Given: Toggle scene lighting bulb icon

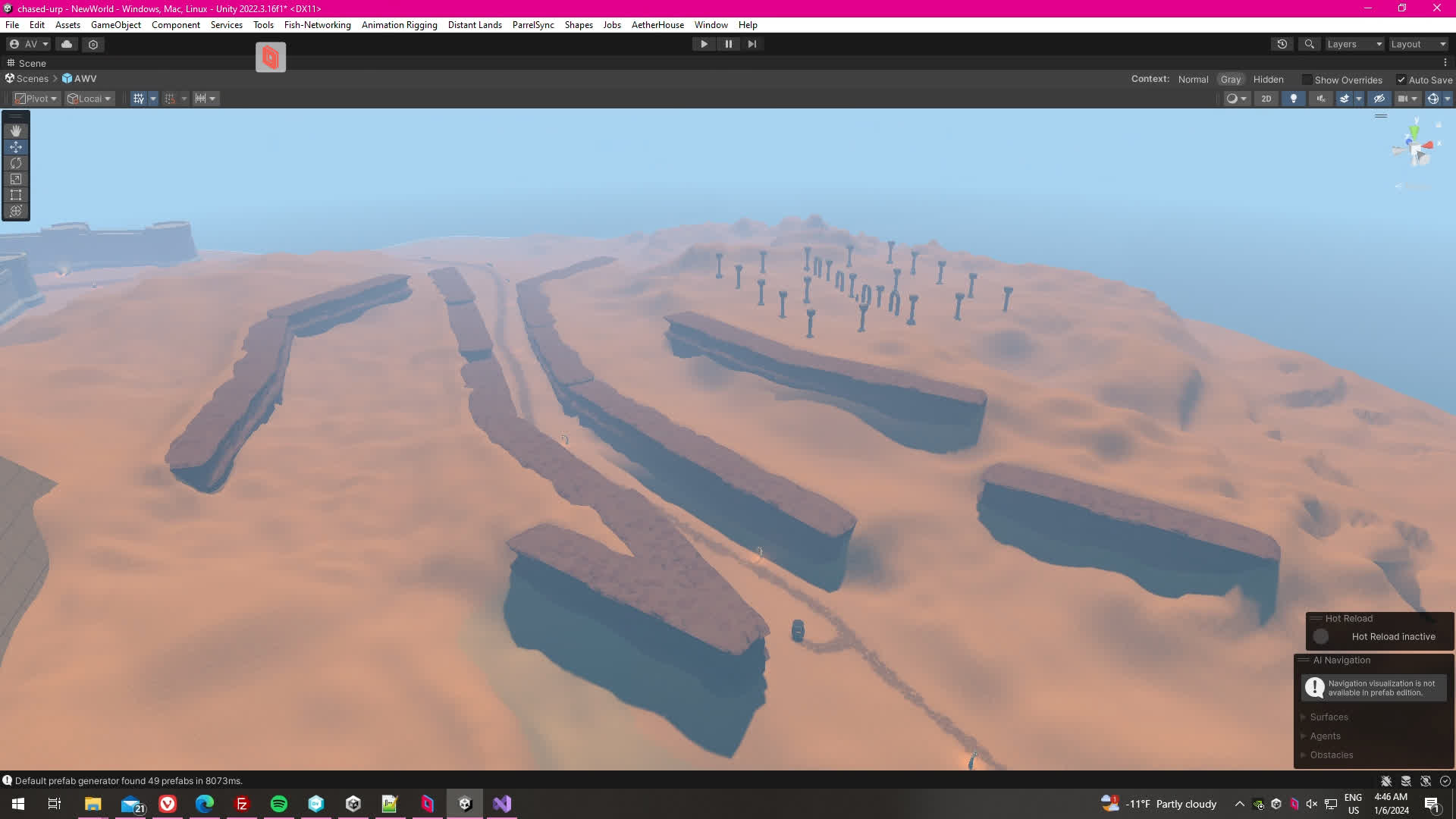Looking at the screenshot, I should [x=1294, y=99].
